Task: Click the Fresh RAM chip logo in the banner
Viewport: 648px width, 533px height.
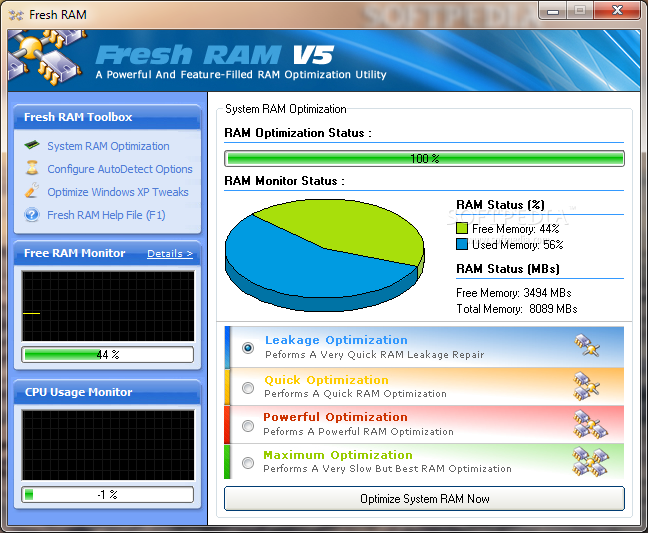Action: (x=46, y=57)
